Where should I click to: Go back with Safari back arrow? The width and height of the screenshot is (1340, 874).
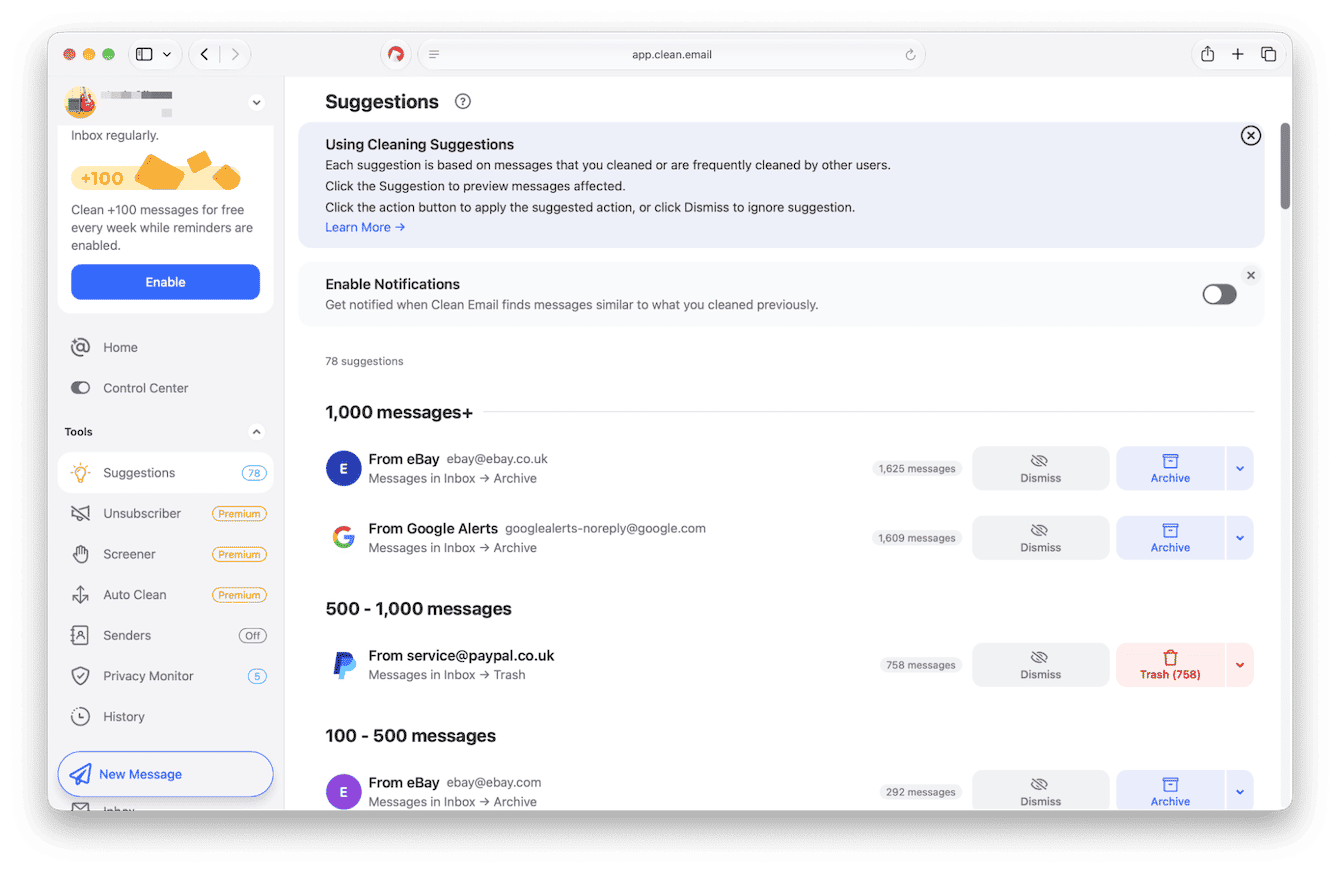click(205, 54)
